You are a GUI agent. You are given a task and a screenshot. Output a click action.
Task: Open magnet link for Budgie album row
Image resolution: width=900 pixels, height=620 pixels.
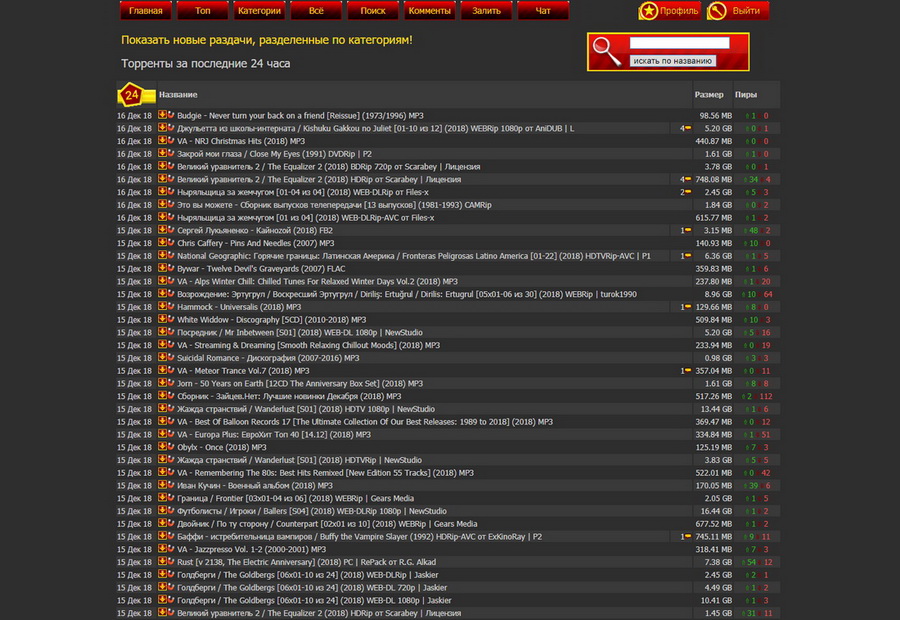click(x=170, y=115)
